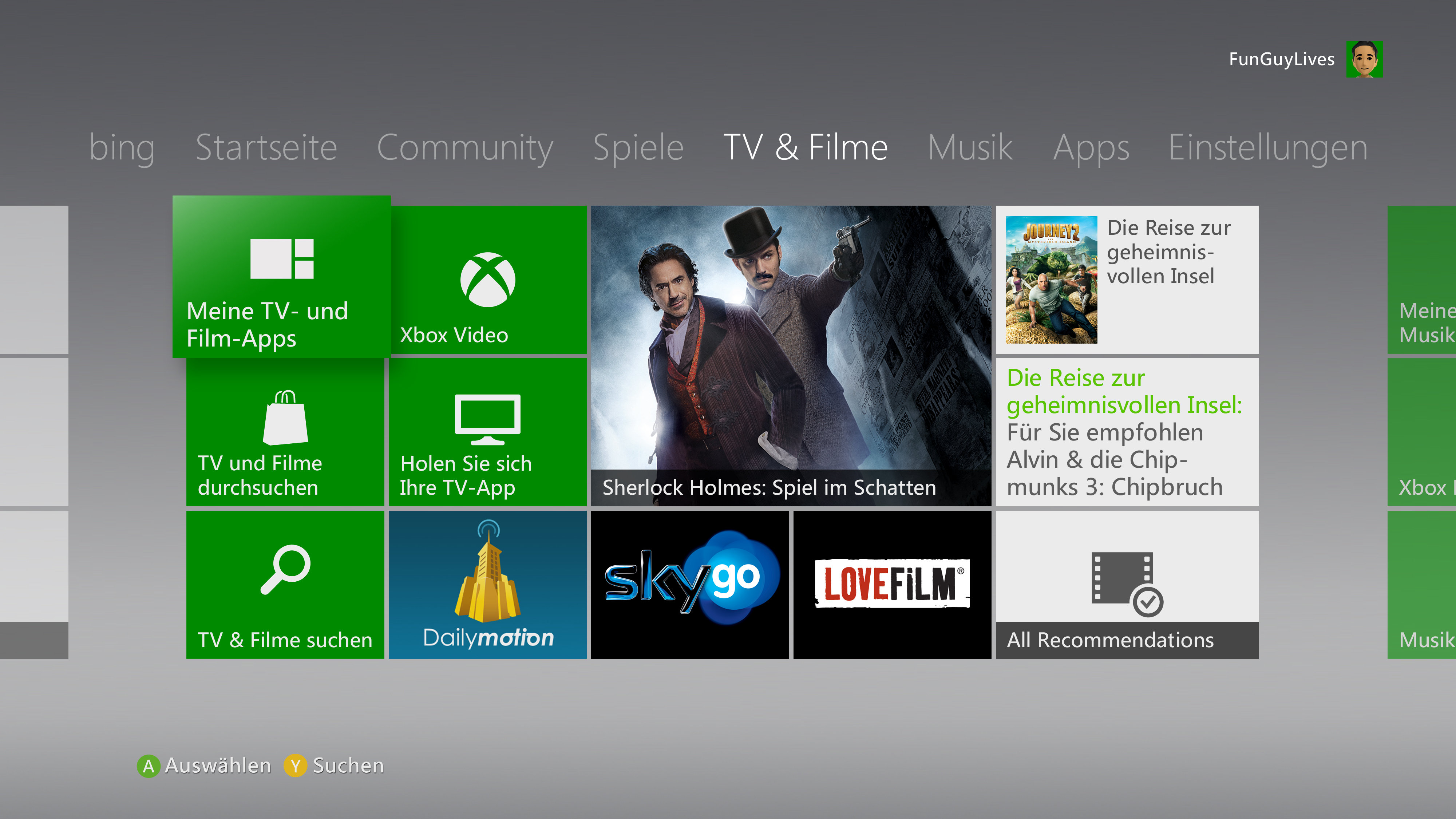Viewport: 1456px width, 819px height.
Task: Go to the Startseite tab
Action: click(266, 147)
